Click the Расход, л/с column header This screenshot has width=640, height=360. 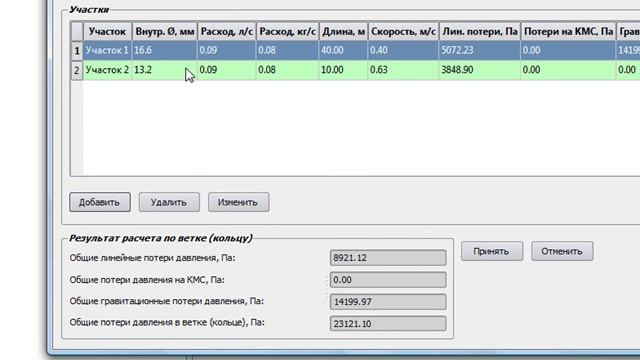pos(227,31)
